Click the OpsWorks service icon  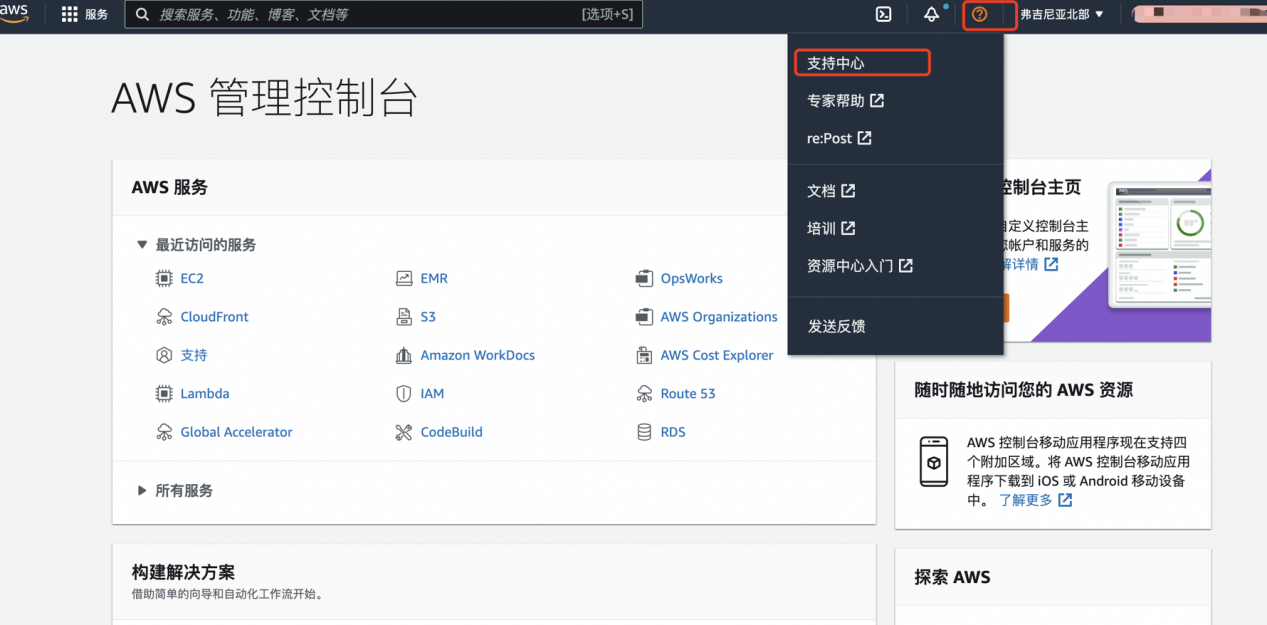(x=644, y=279)
